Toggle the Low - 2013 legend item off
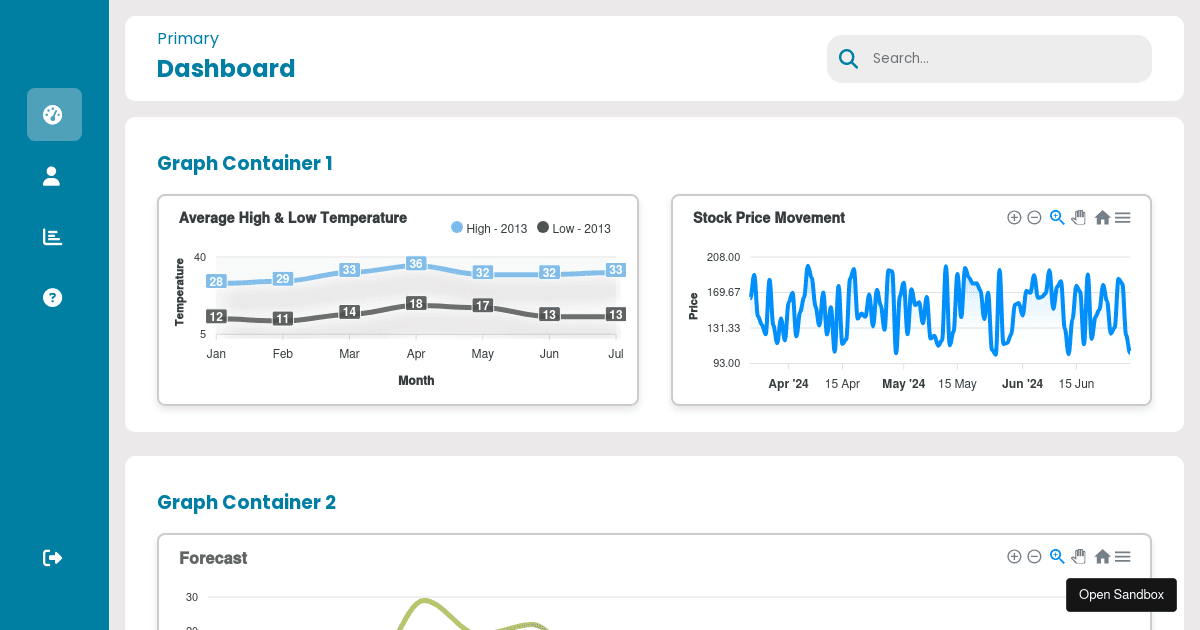Screen dimensions: 1200x630 pyautogui.click(x=573, y=228)
